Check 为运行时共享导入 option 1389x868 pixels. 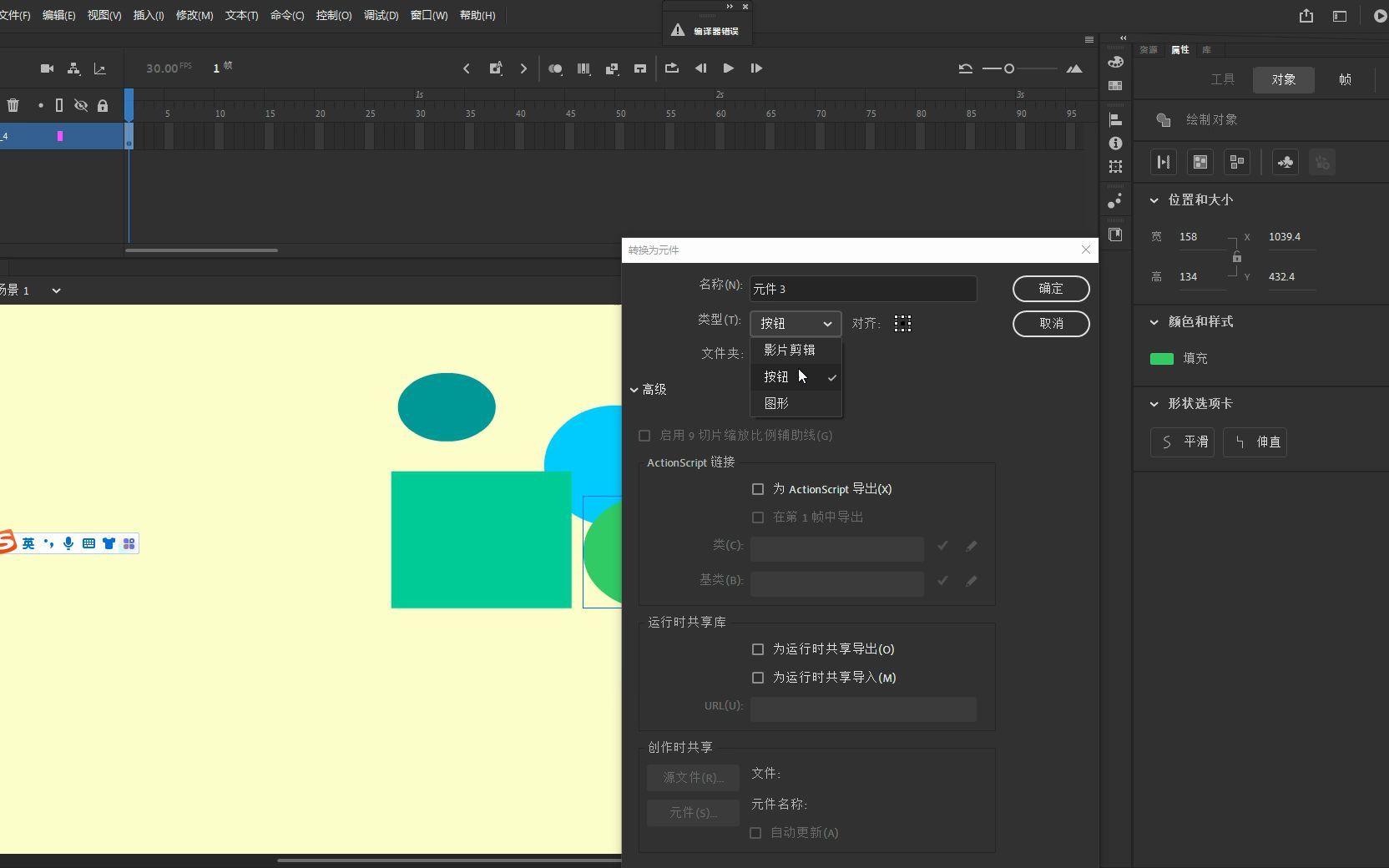pyautogui.click(x=758, y=678)
